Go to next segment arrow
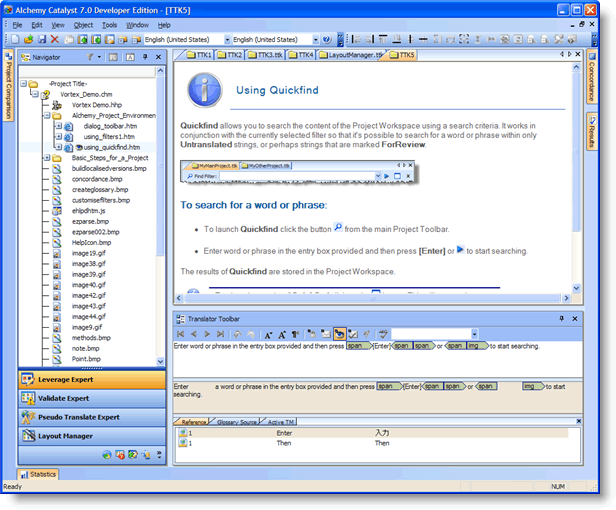This screenshot has height=510, width=616. pyautogui.click(x=207, y=334)
